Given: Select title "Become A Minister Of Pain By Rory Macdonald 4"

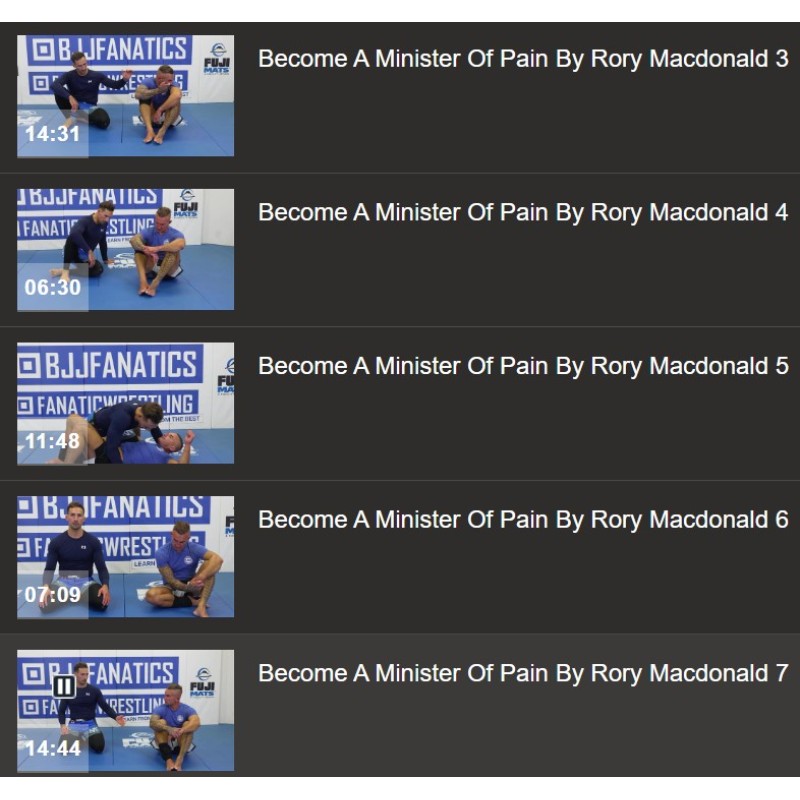Looking at the screenshot, I should pyautogui.click(x=523, y=213).
